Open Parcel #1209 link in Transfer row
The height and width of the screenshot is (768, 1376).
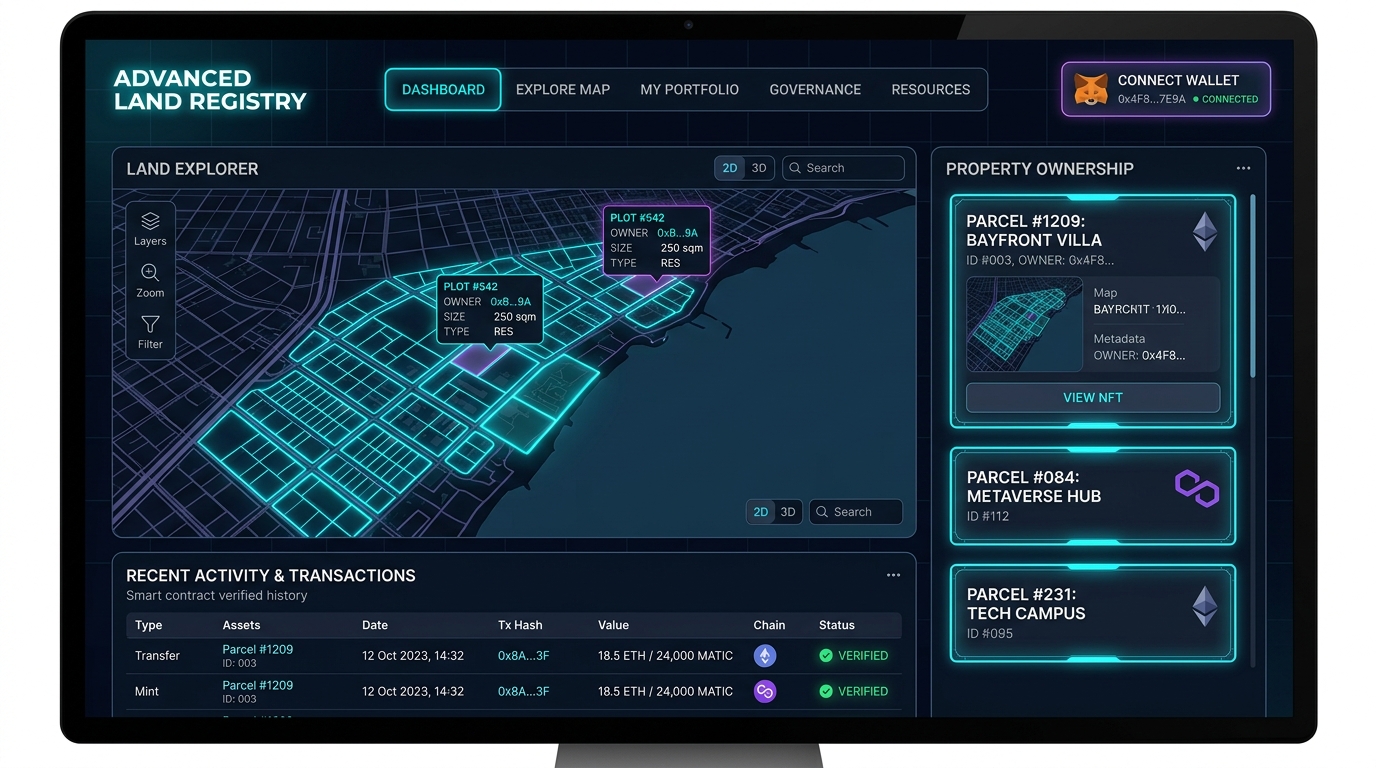point(258,650)
